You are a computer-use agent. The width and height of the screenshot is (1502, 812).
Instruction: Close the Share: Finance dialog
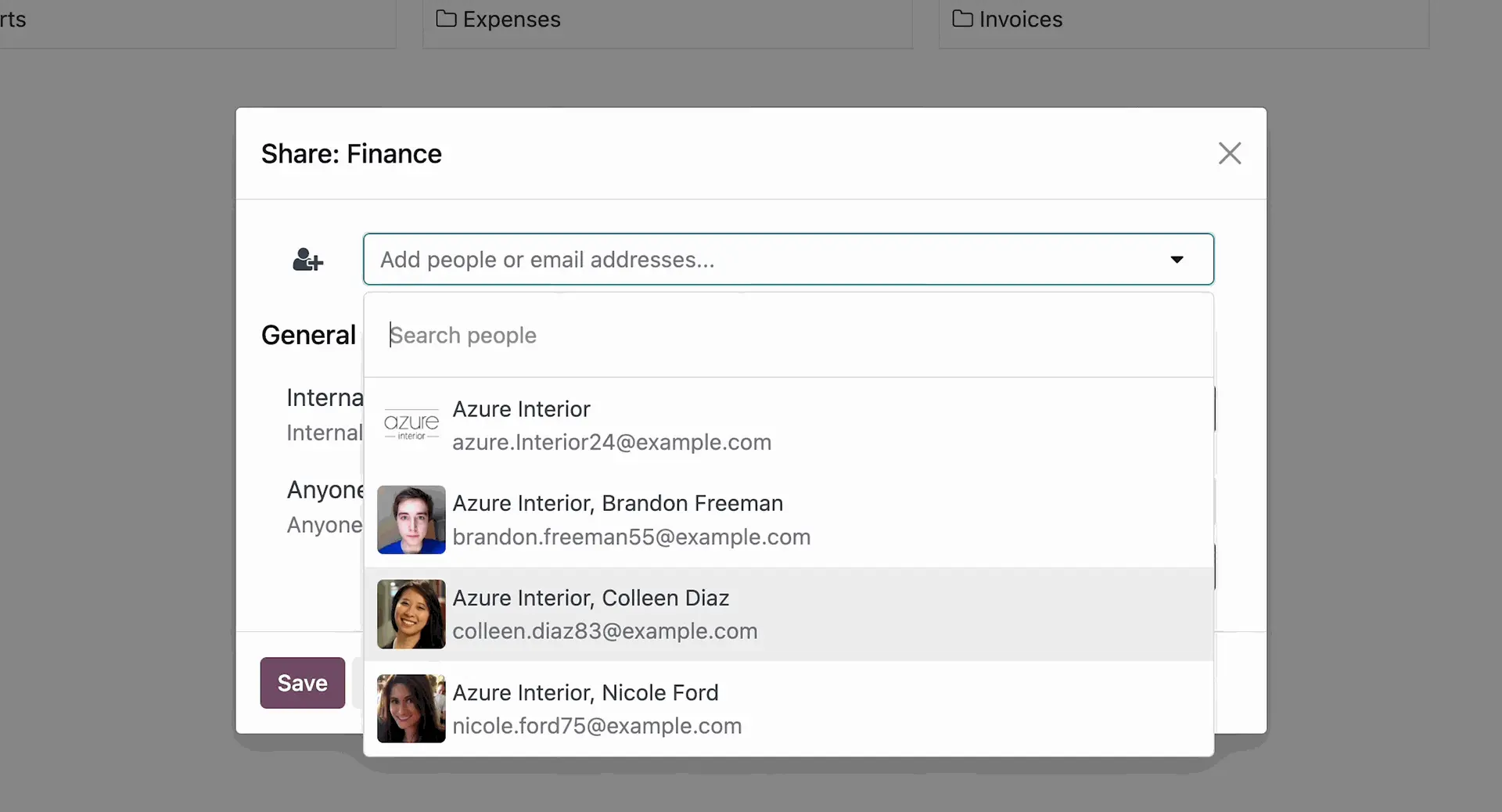pos(1229,153)
